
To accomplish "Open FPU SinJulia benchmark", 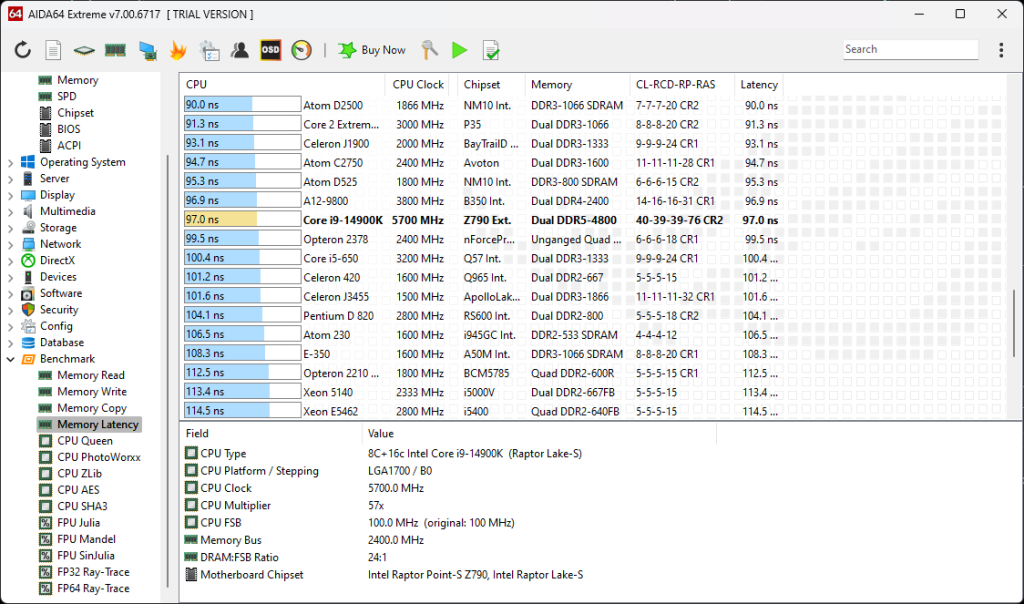I will pyautogui.click(x=86, y=555).
